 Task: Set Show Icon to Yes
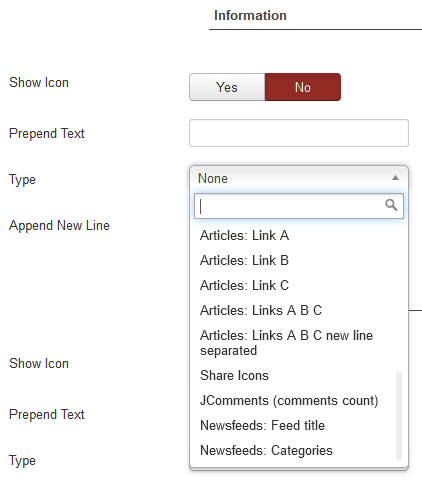(227, 87)
